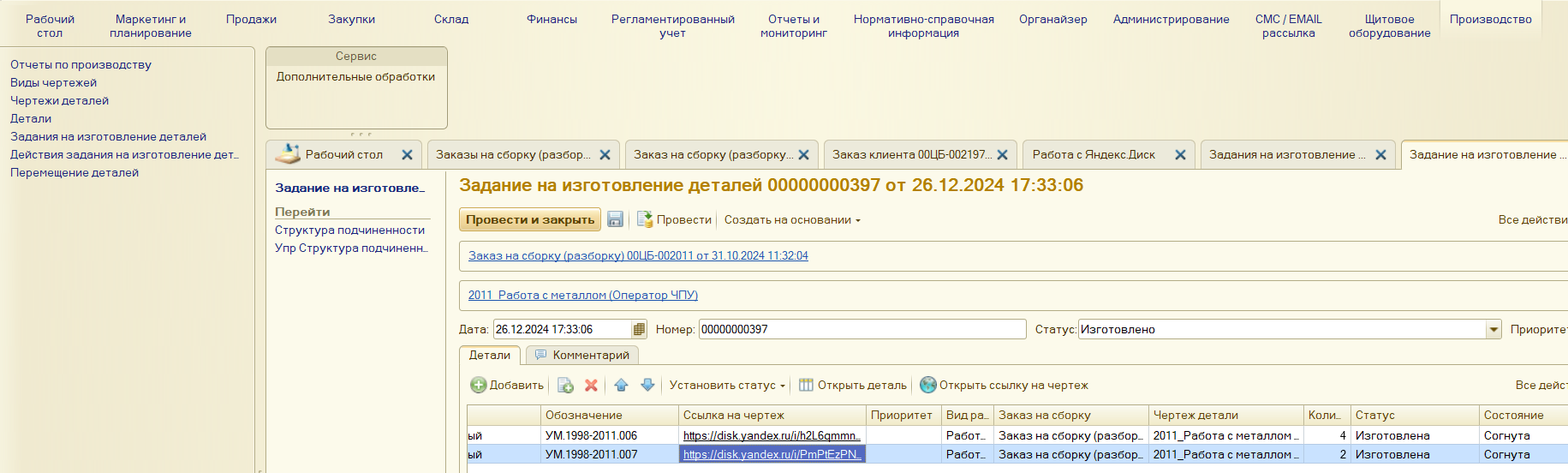Image resolution: width=1568 pixels, height=473 pixels.
Task: Move the row down with the blue arrow
Action: pyautogui.click(x=648, y=385)
